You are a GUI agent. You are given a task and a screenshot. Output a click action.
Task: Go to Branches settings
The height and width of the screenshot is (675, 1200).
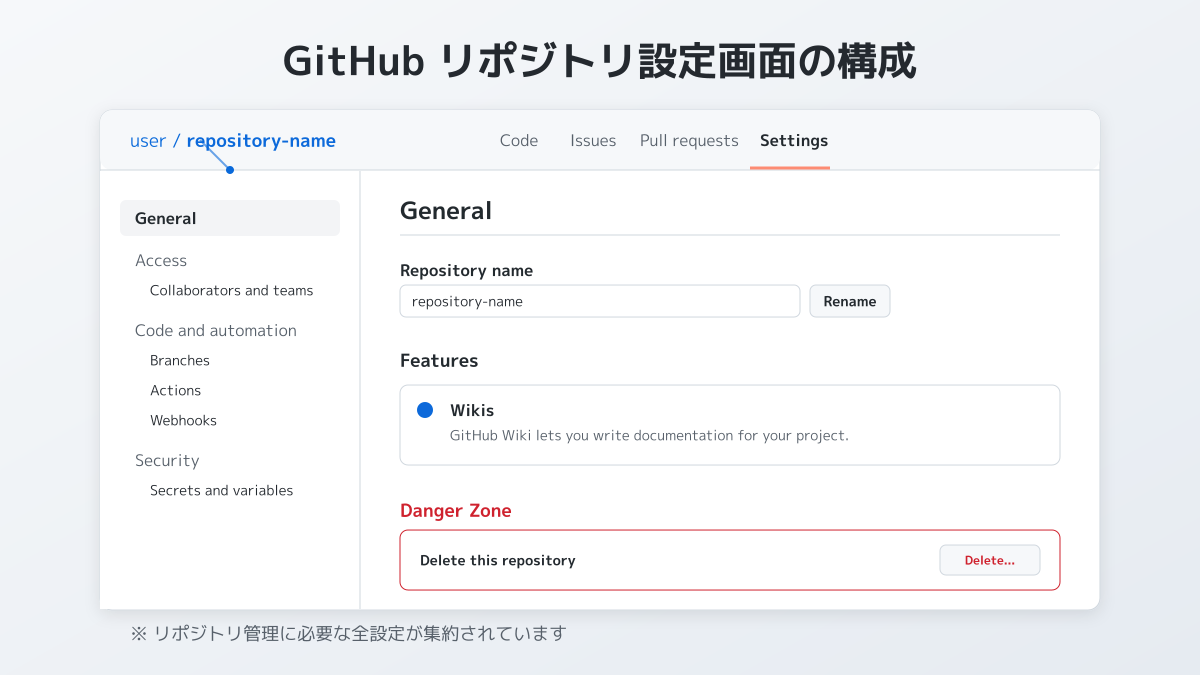point(180,360)
